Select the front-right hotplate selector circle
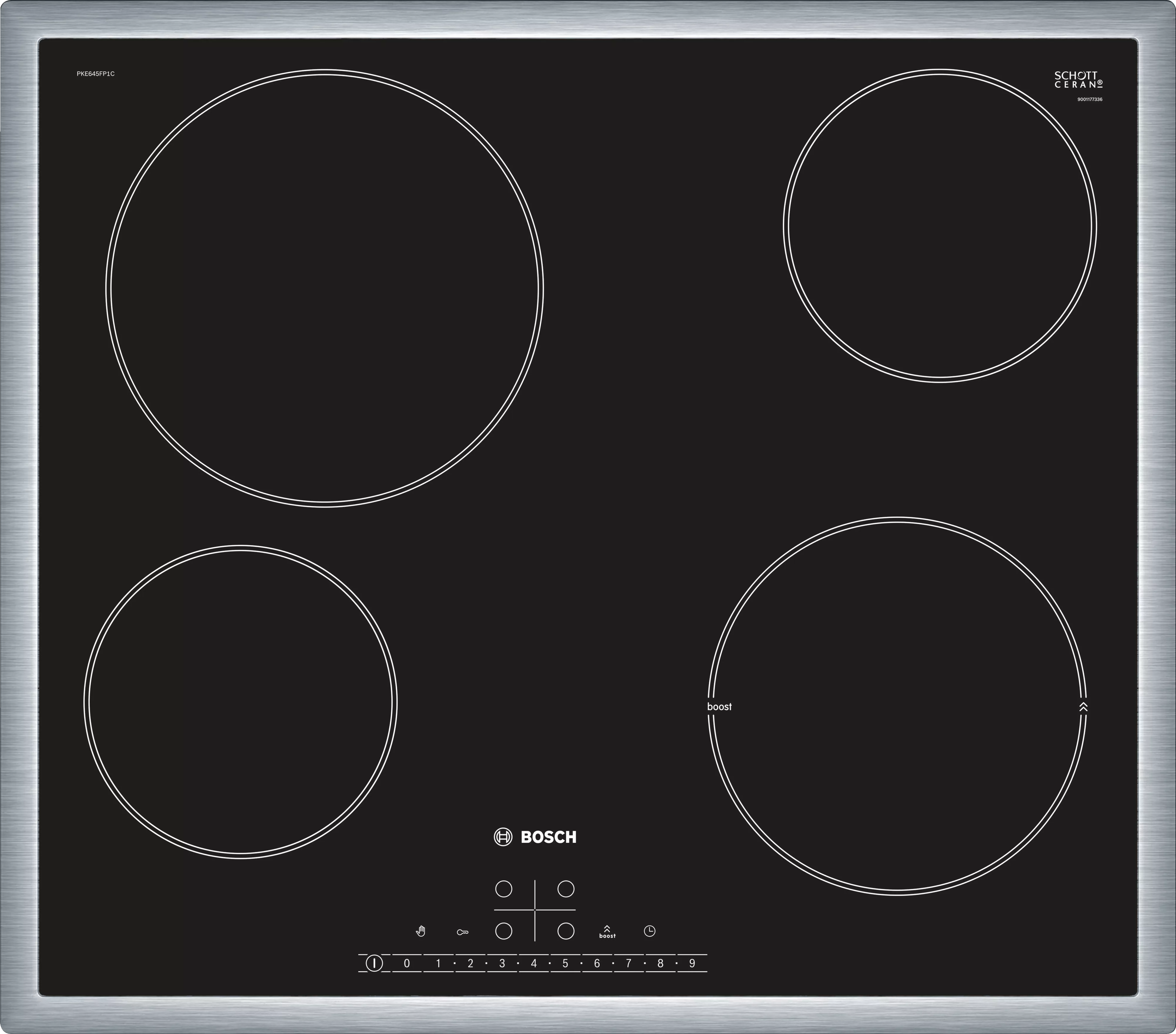Viewport: 1176px width, 1034px height. tap(566, 931)
